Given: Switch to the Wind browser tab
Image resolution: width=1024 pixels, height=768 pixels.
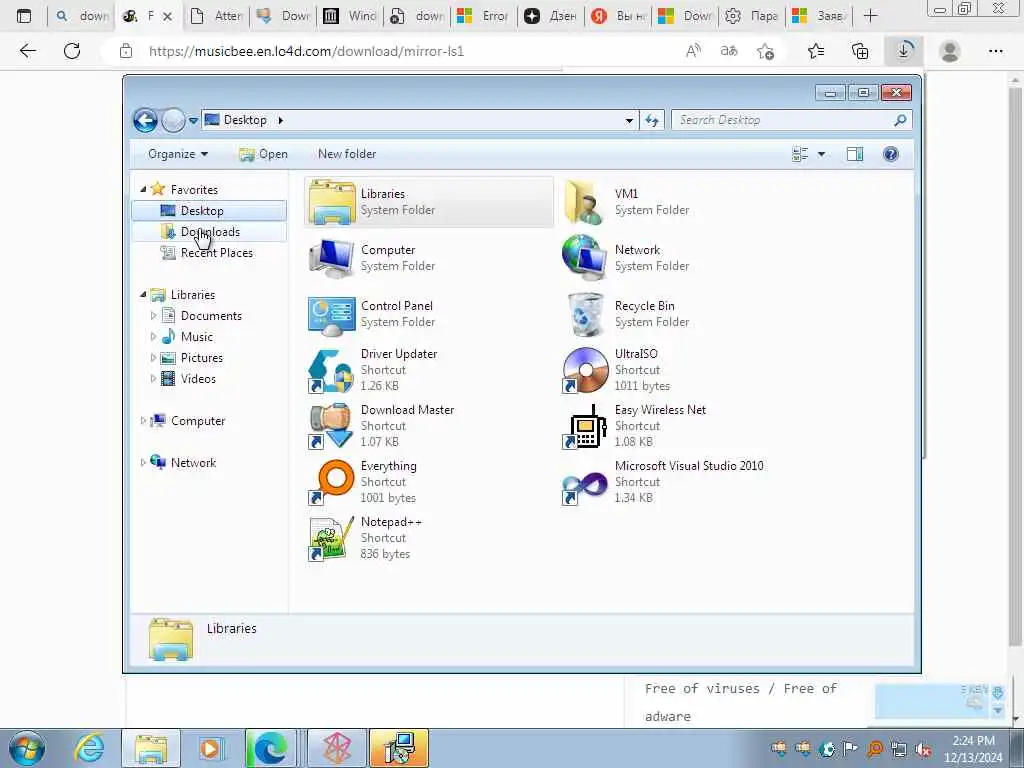Looking at the screenshot, I should tap(351, 16).
